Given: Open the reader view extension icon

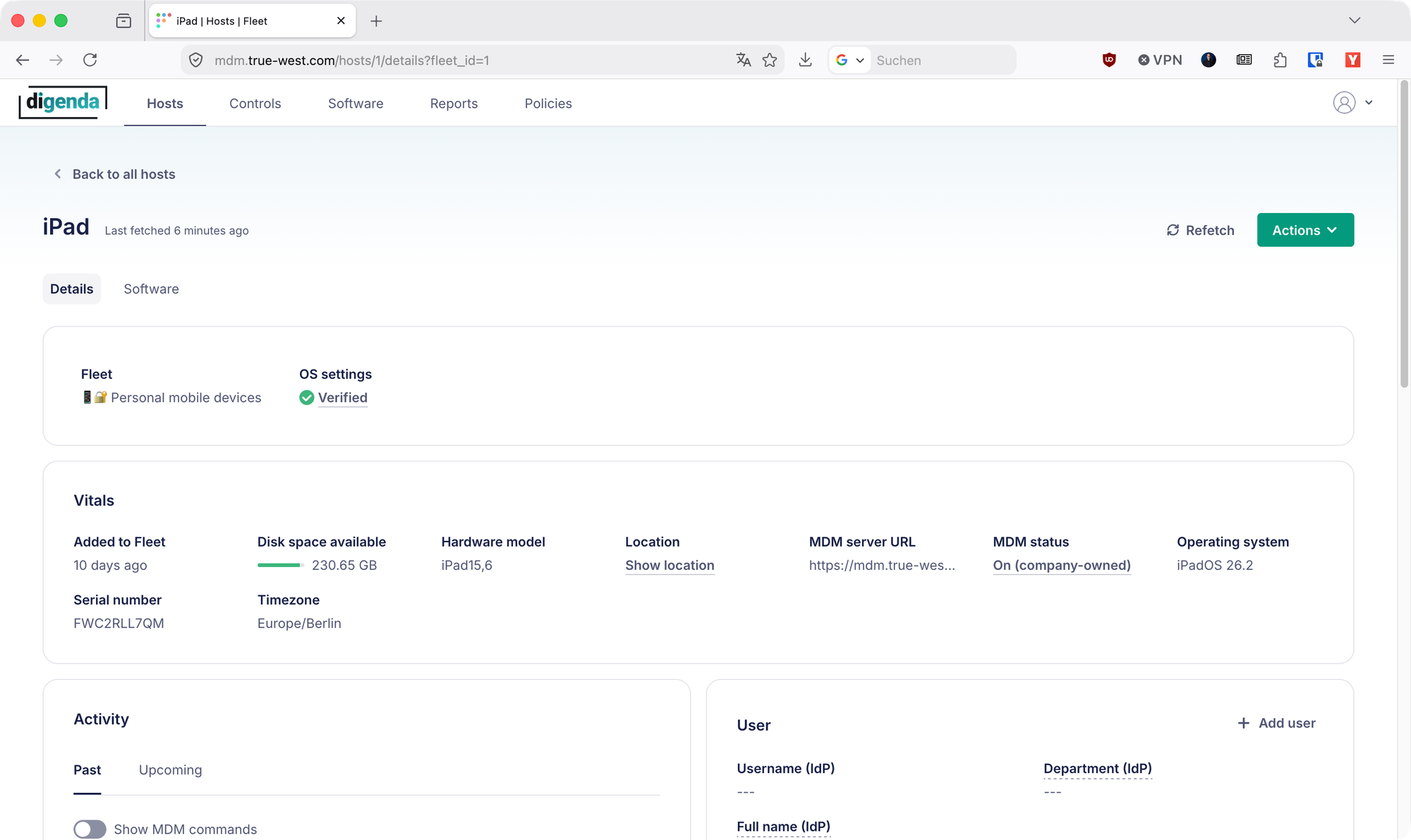Looking at the screenshot, I should [1245, 60].
